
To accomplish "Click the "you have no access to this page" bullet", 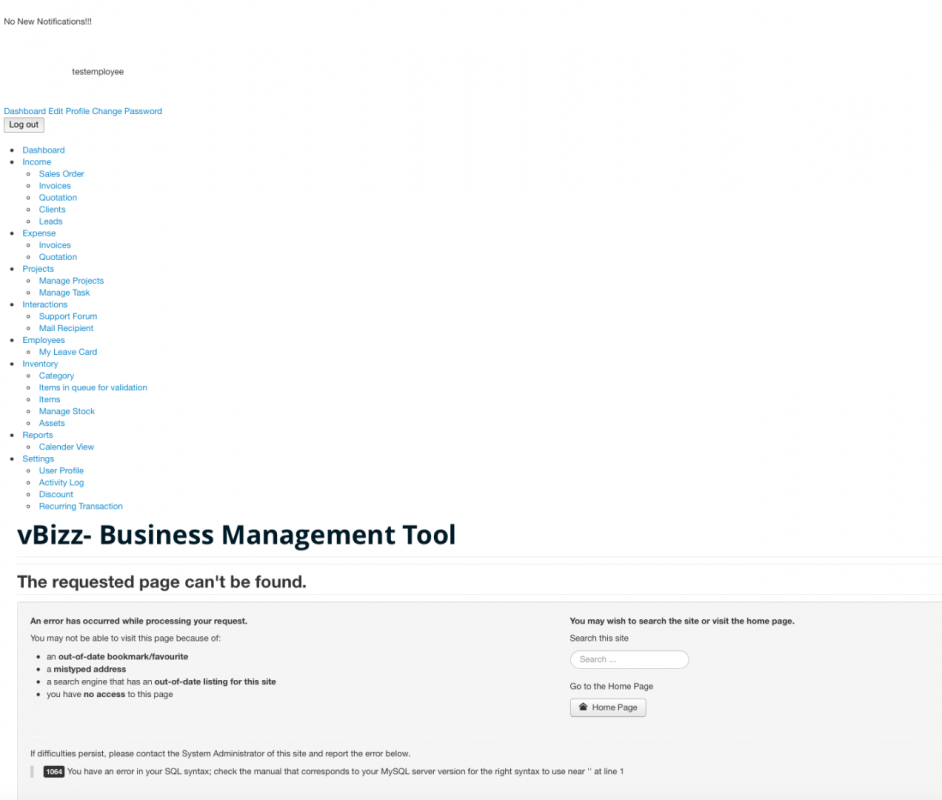I will 110,694.
